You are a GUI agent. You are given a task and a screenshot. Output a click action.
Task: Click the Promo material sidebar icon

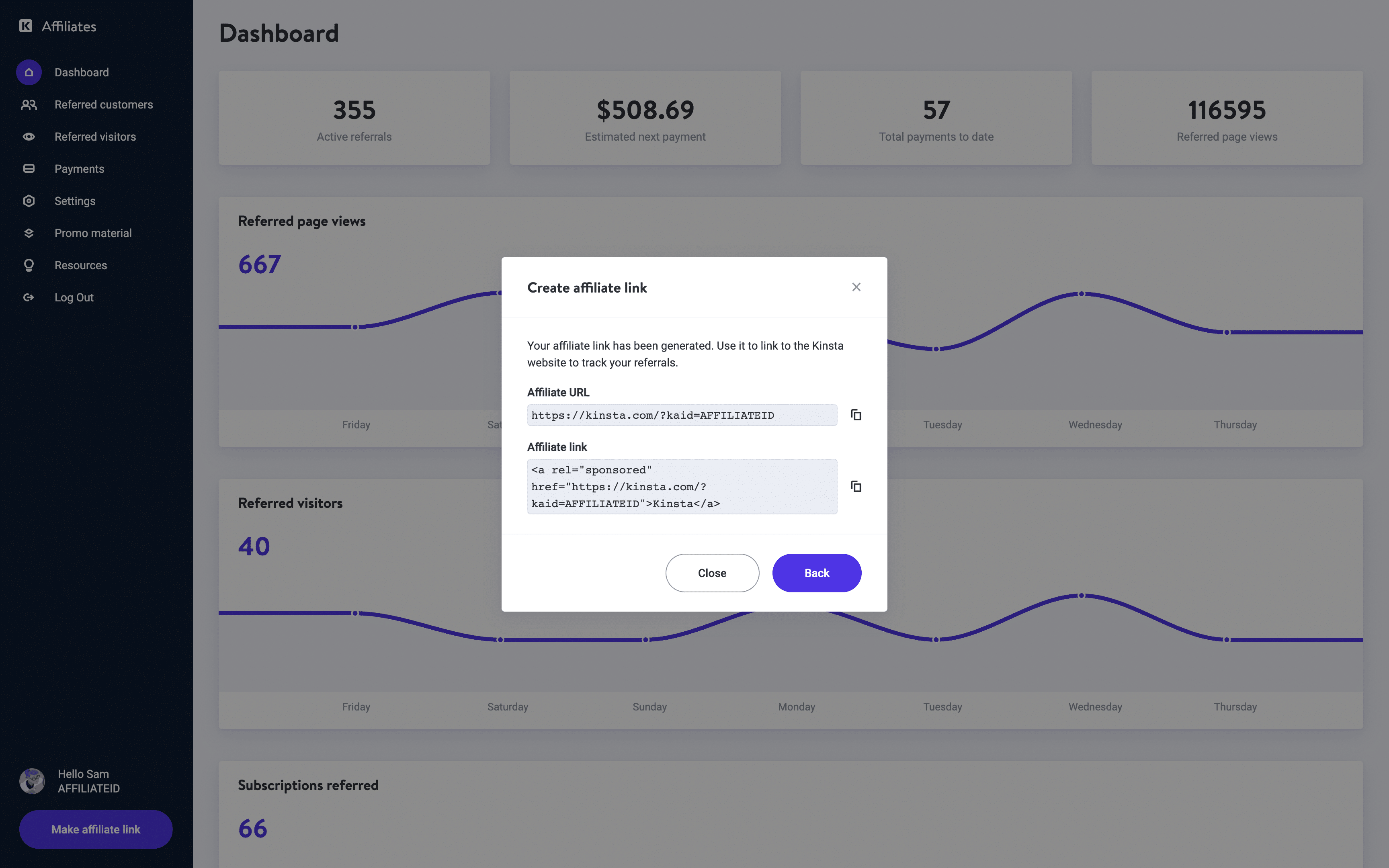(x=29, y=233)
